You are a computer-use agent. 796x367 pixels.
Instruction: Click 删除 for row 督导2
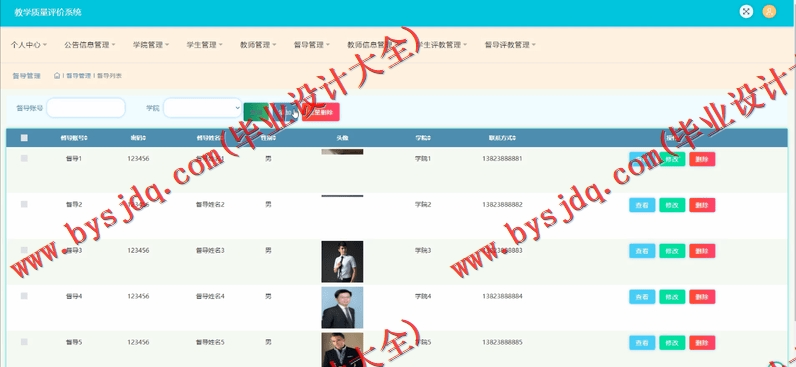[x=702, y=205]
